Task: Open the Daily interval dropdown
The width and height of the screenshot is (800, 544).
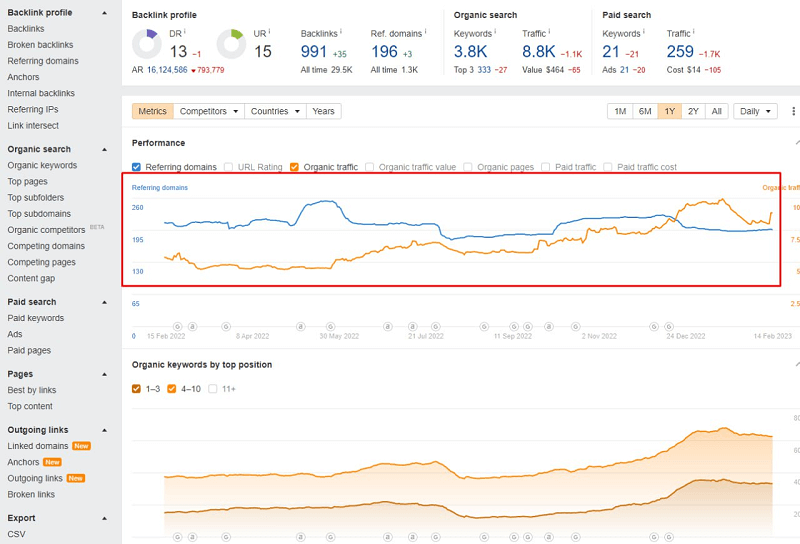Action: 755,111
